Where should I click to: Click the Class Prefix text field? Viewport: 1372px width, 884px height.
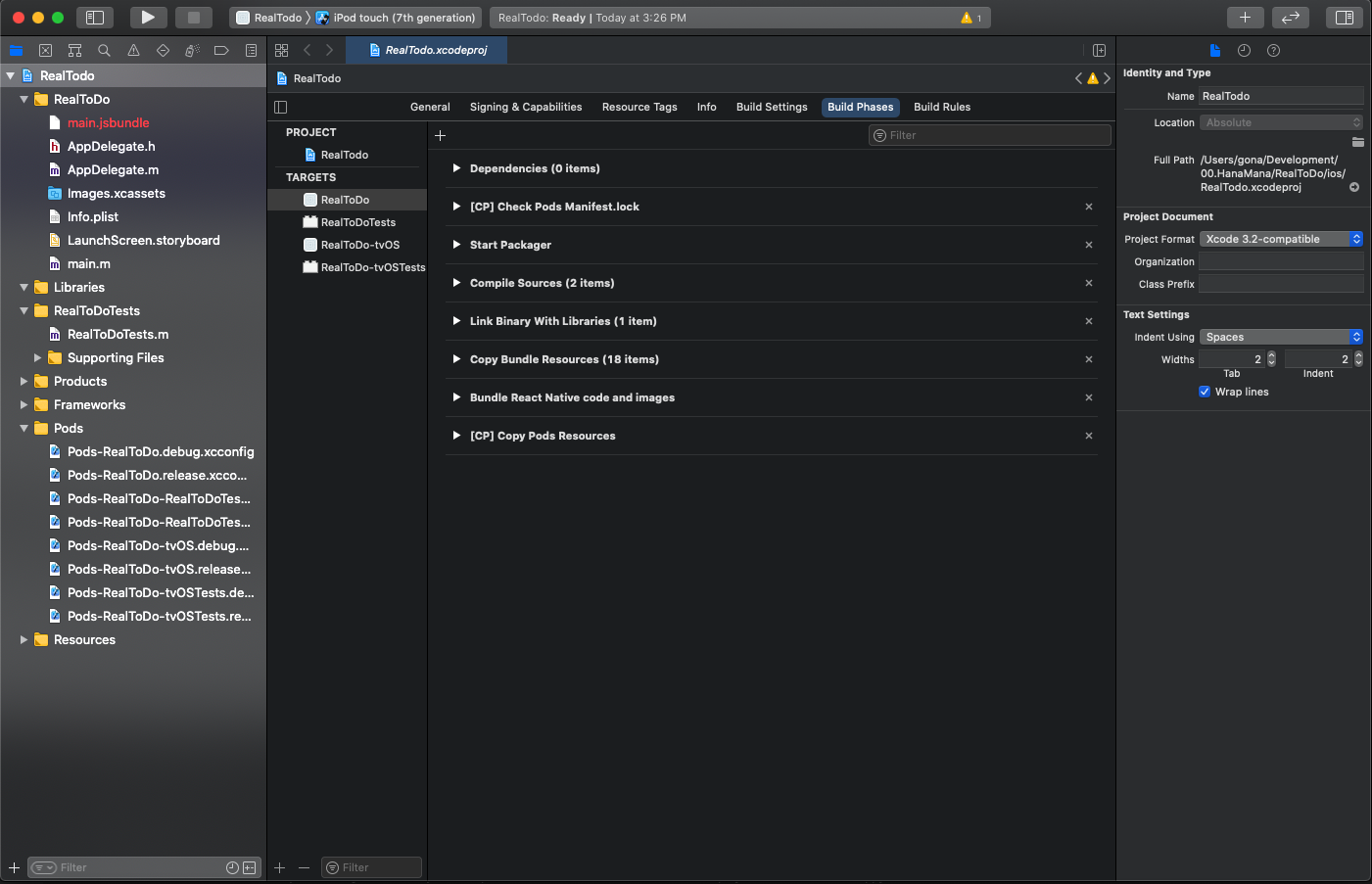[1281, 284]
